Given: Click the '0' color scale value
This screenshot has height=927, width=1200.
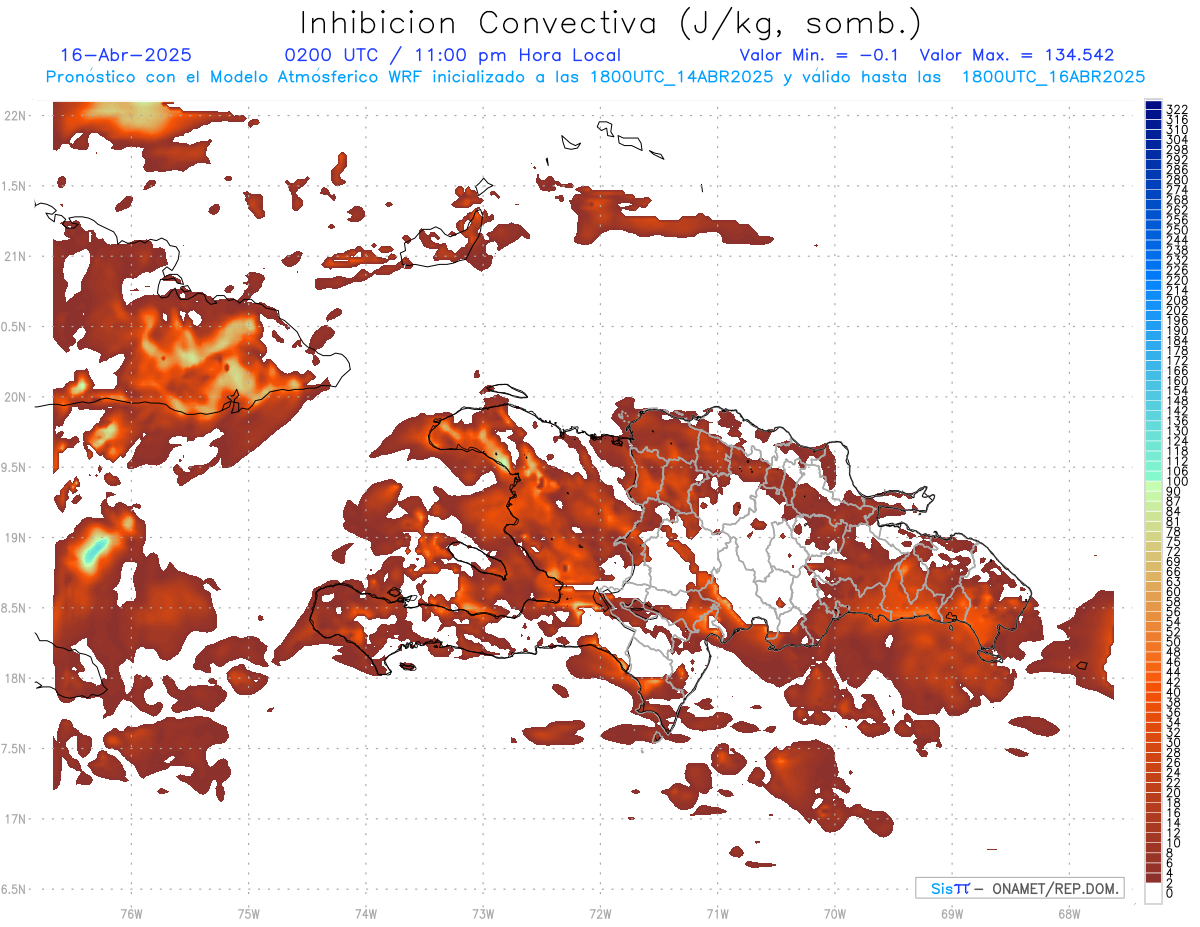Looking at the screenshot, I should (1170, 893).
